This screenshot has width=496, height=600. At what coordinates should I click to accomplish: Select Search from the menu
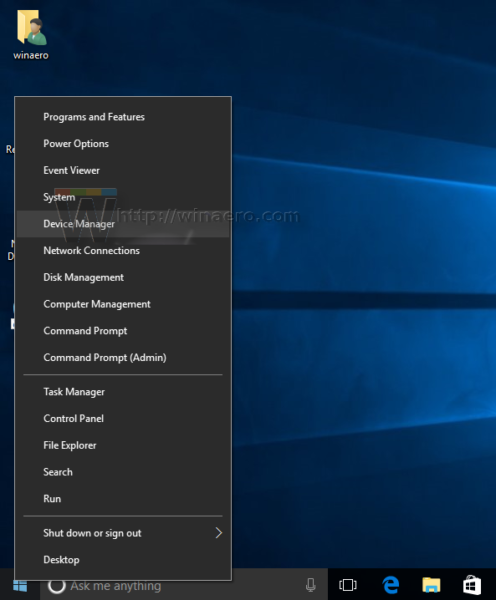tap(123, 472)
